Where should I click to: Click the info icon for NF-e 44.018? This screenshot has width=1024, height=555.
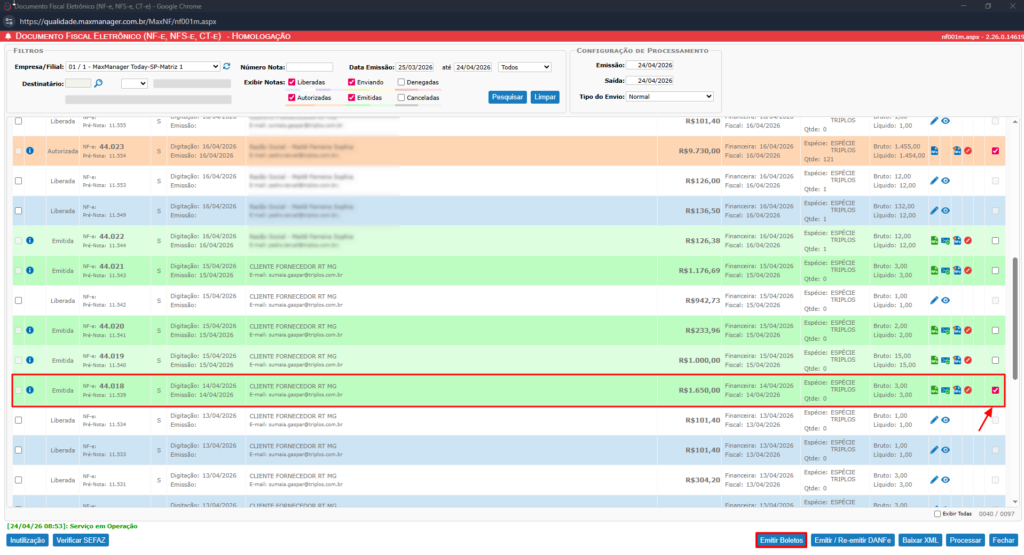(30, 390)
